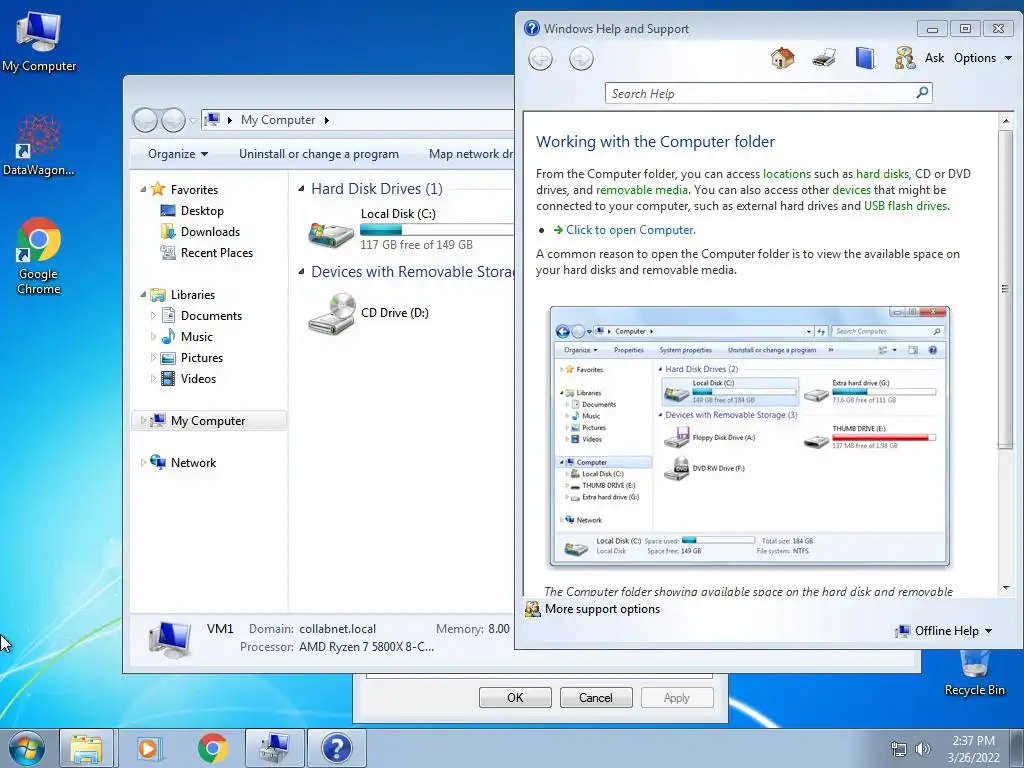Go back in Help and Support

click(540, 59)
